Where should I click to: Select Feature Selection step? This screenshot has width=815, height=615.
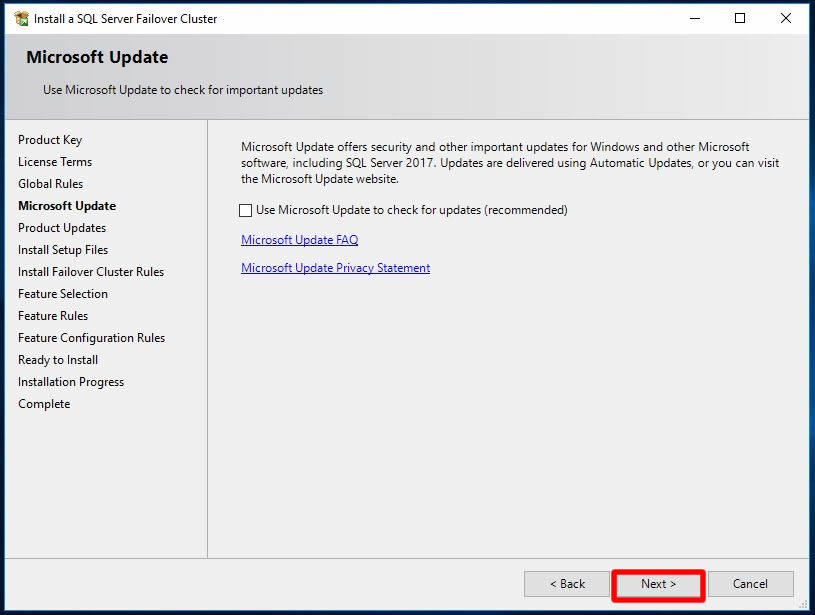tap(63, 294)
